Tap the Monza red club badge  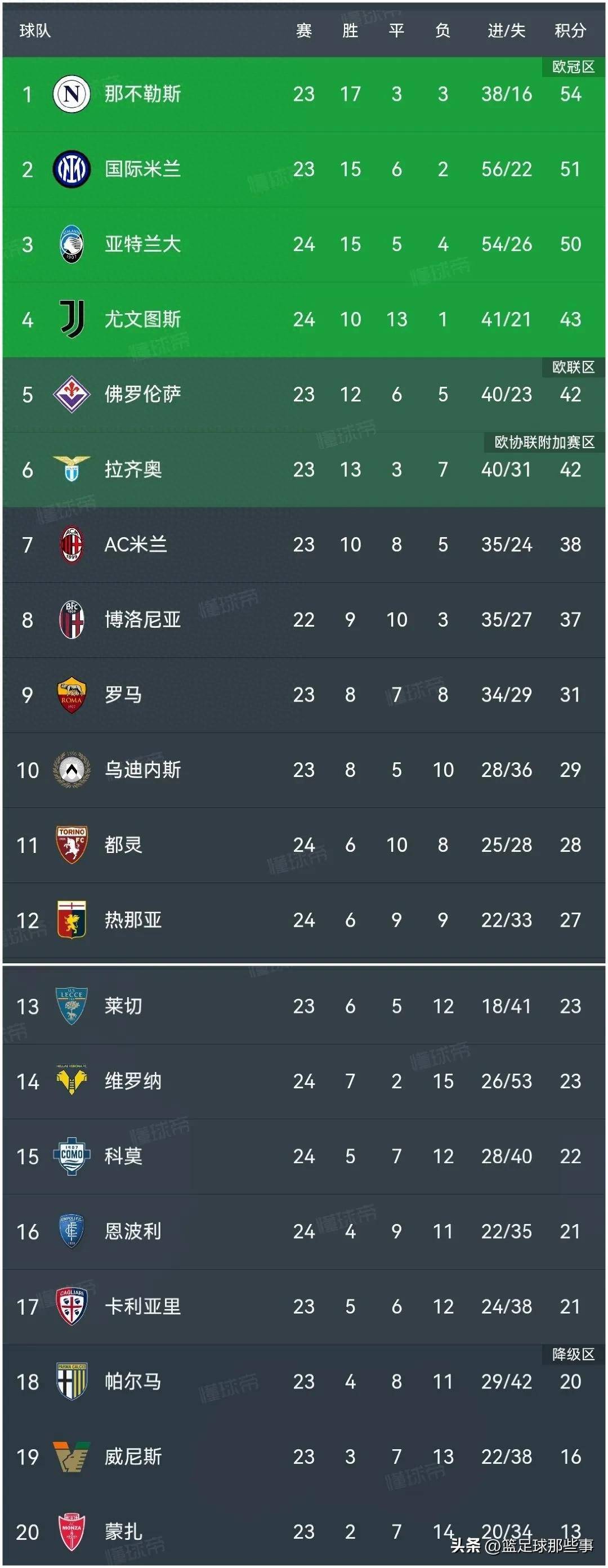71,1531
